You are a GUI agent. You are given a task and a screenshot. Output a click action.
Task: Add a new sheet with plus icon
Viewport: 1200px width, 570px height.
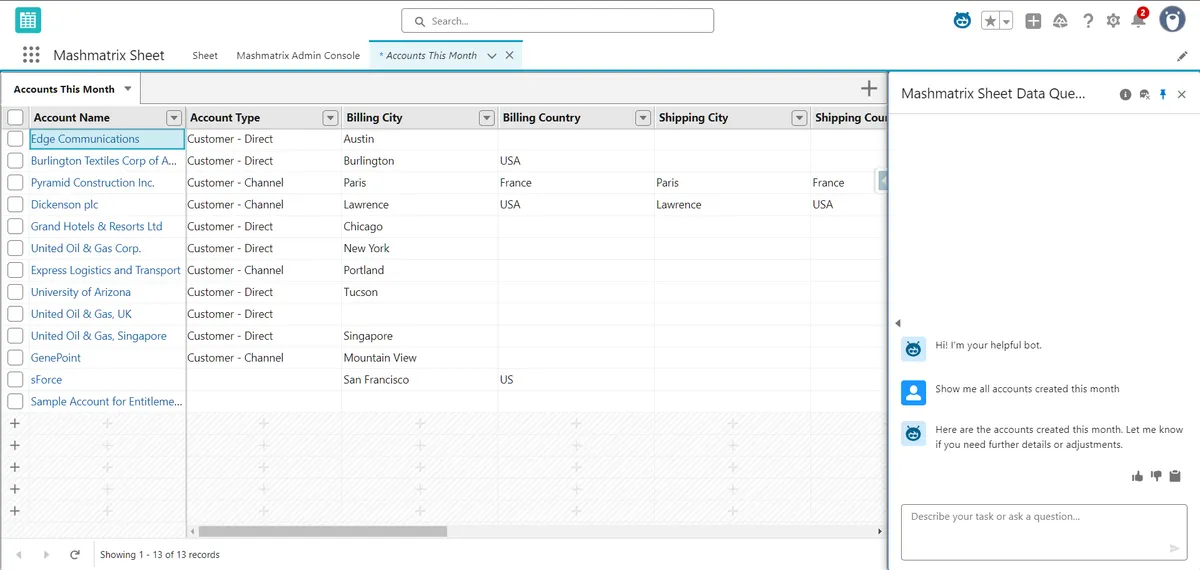[869, 89]
